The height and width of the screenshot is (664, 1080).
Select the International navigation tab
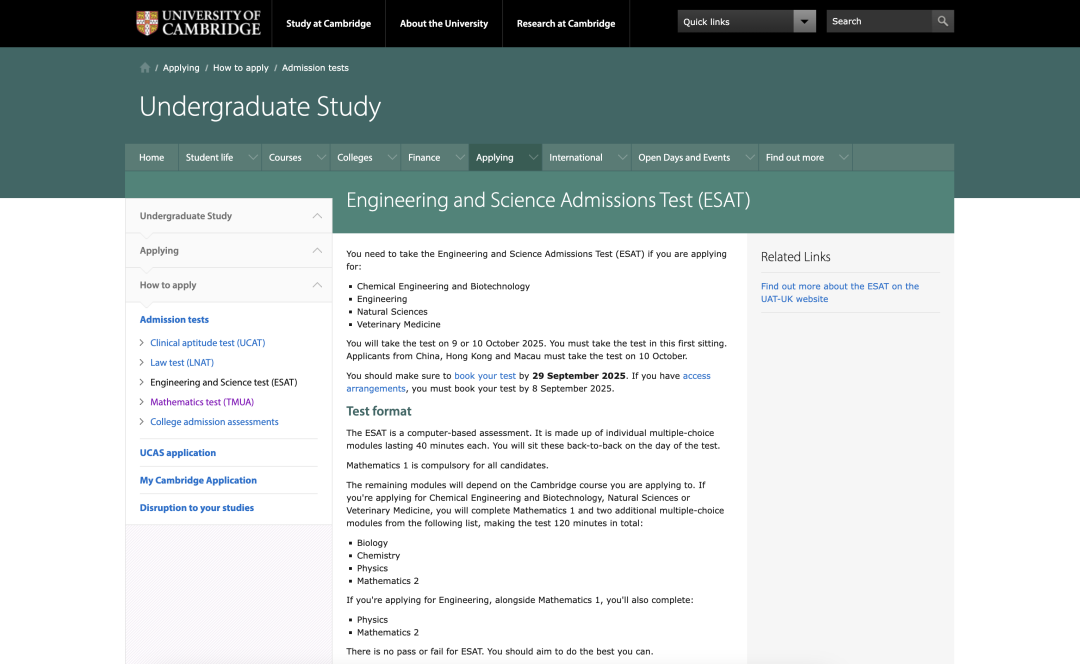point(575,158)
